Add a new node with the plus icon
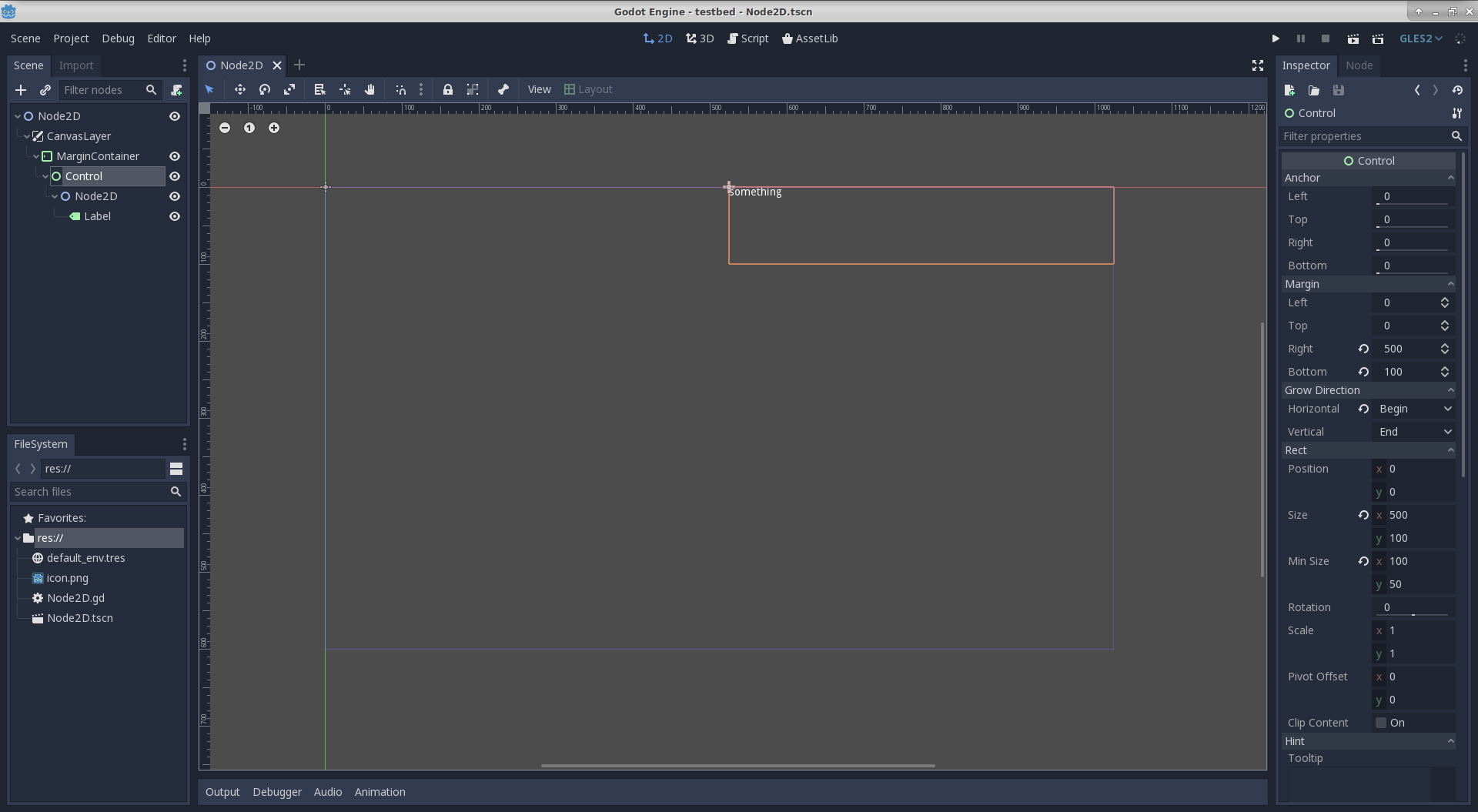1478x812 pixels. [21, 90]
